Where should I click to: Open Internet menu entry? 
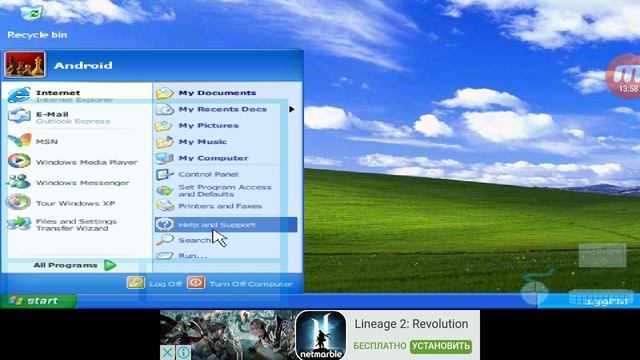[x=76, y=95]
